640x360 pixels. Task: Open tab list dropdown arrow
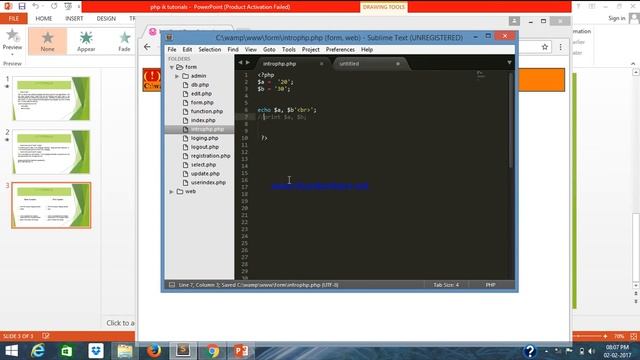509,62
